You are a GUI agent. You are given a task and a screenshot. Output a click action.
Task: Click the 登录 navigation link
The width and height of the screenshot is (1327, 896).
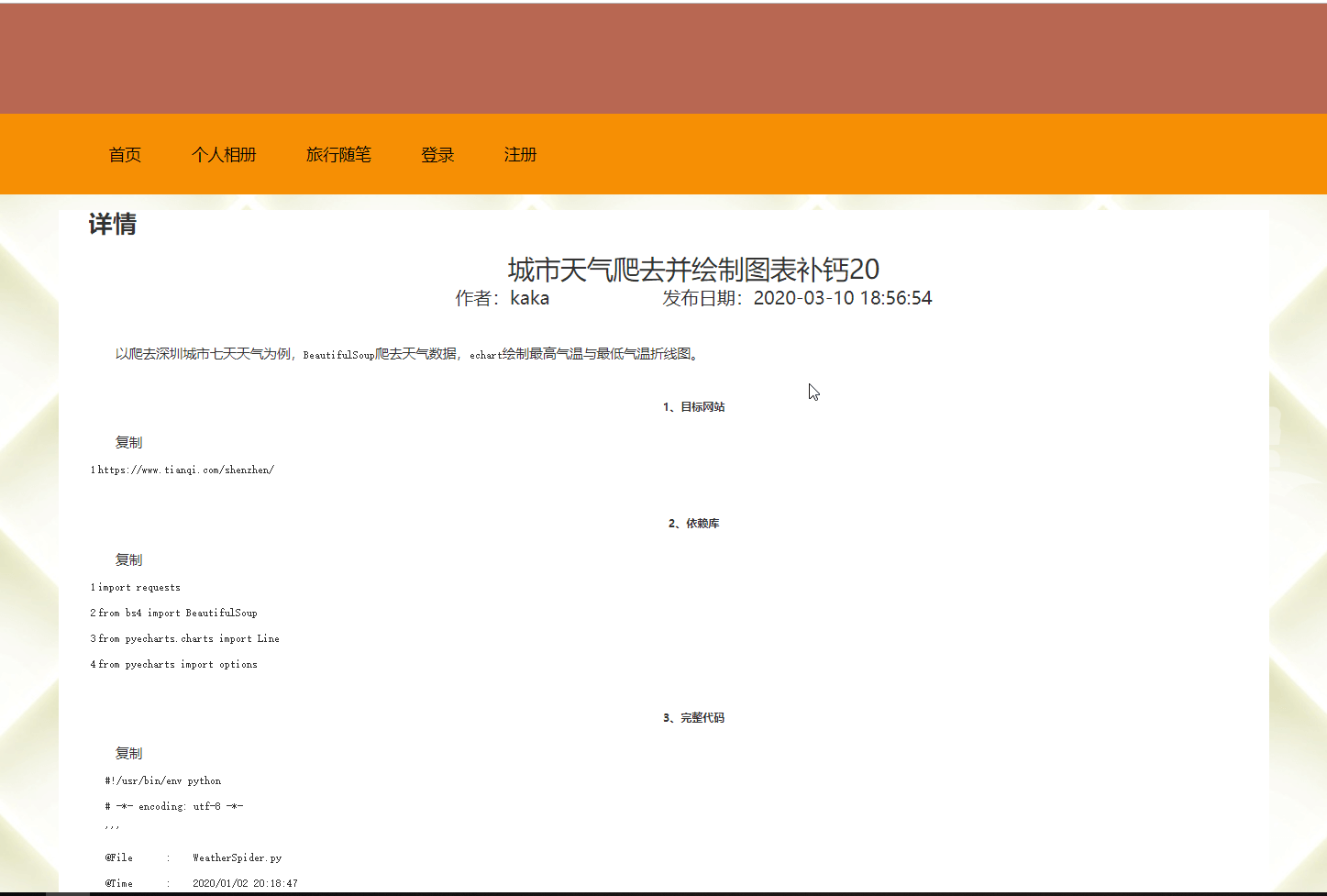(437, 155)
